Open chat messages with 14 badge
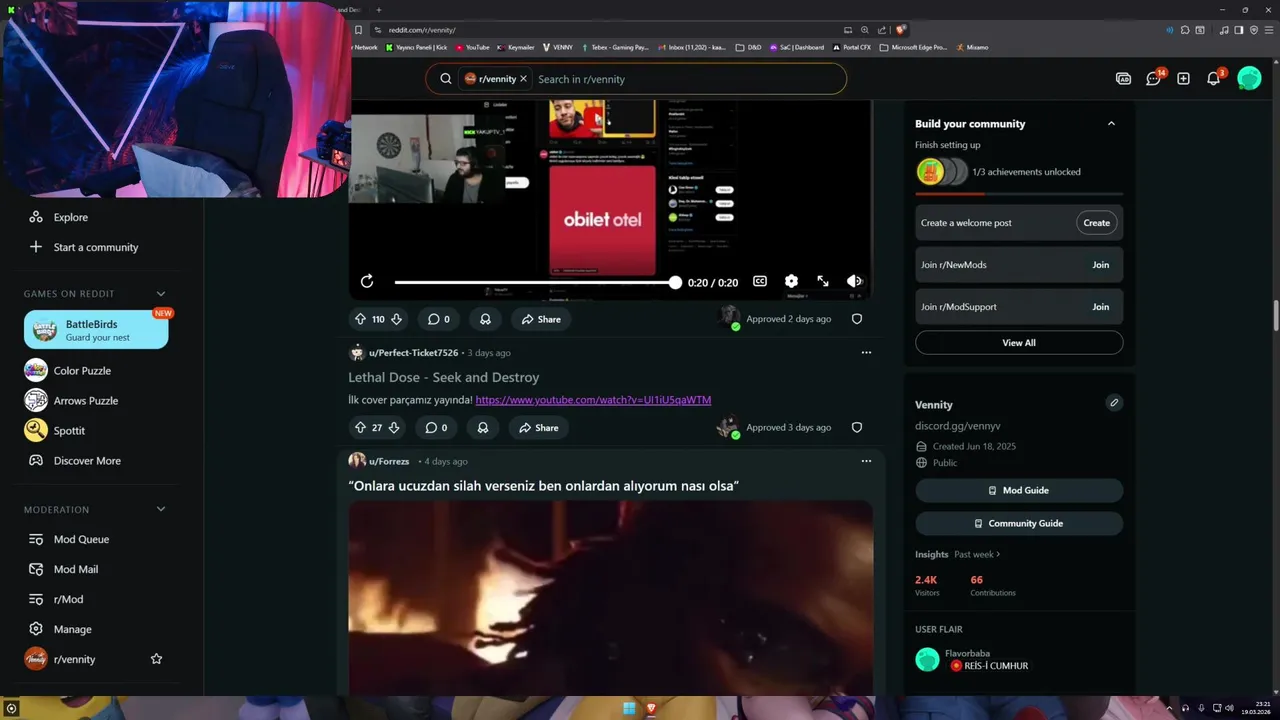1280x720 pixels. pos(1154,78)
